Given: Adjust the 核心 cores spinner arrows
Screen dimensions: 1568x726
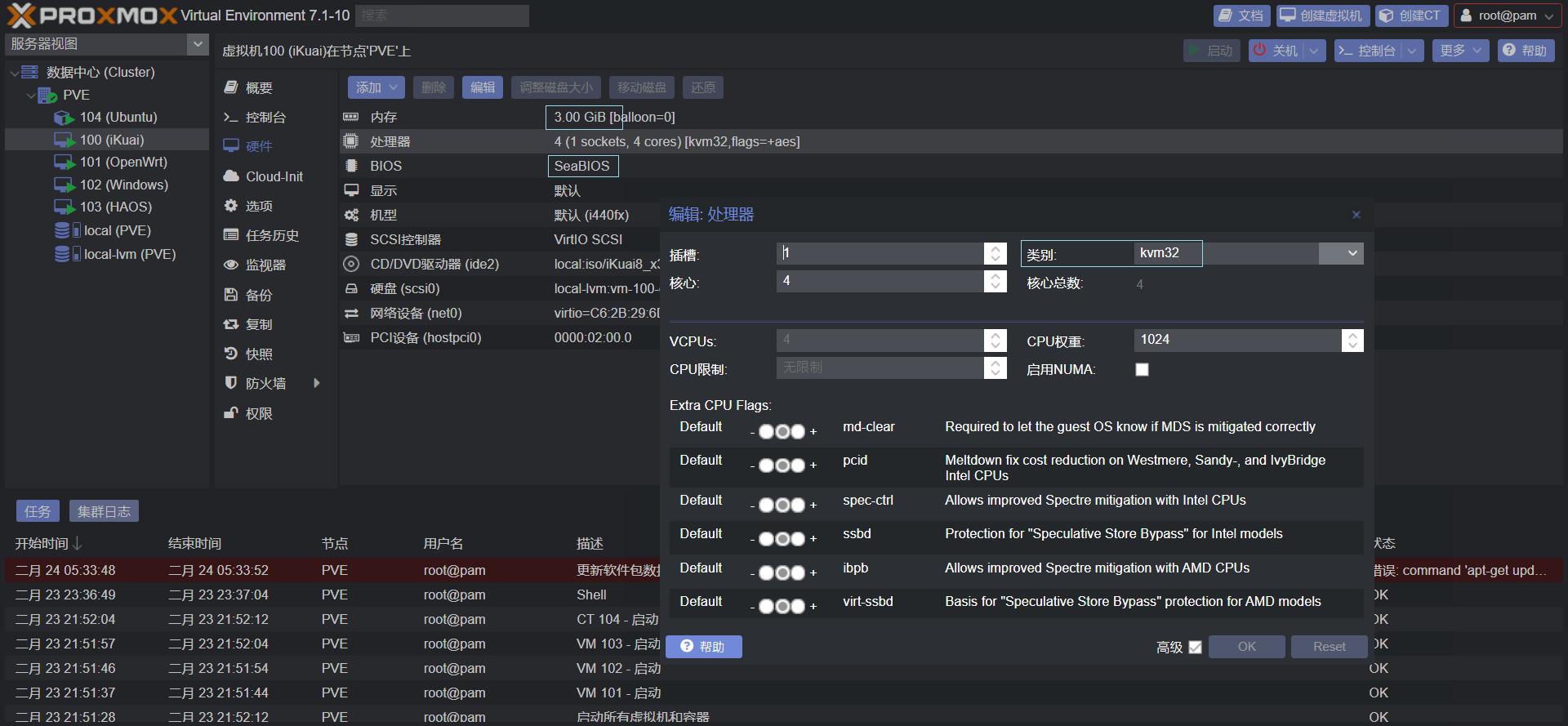Looking at the screenshot, I should tap(995, 281).
